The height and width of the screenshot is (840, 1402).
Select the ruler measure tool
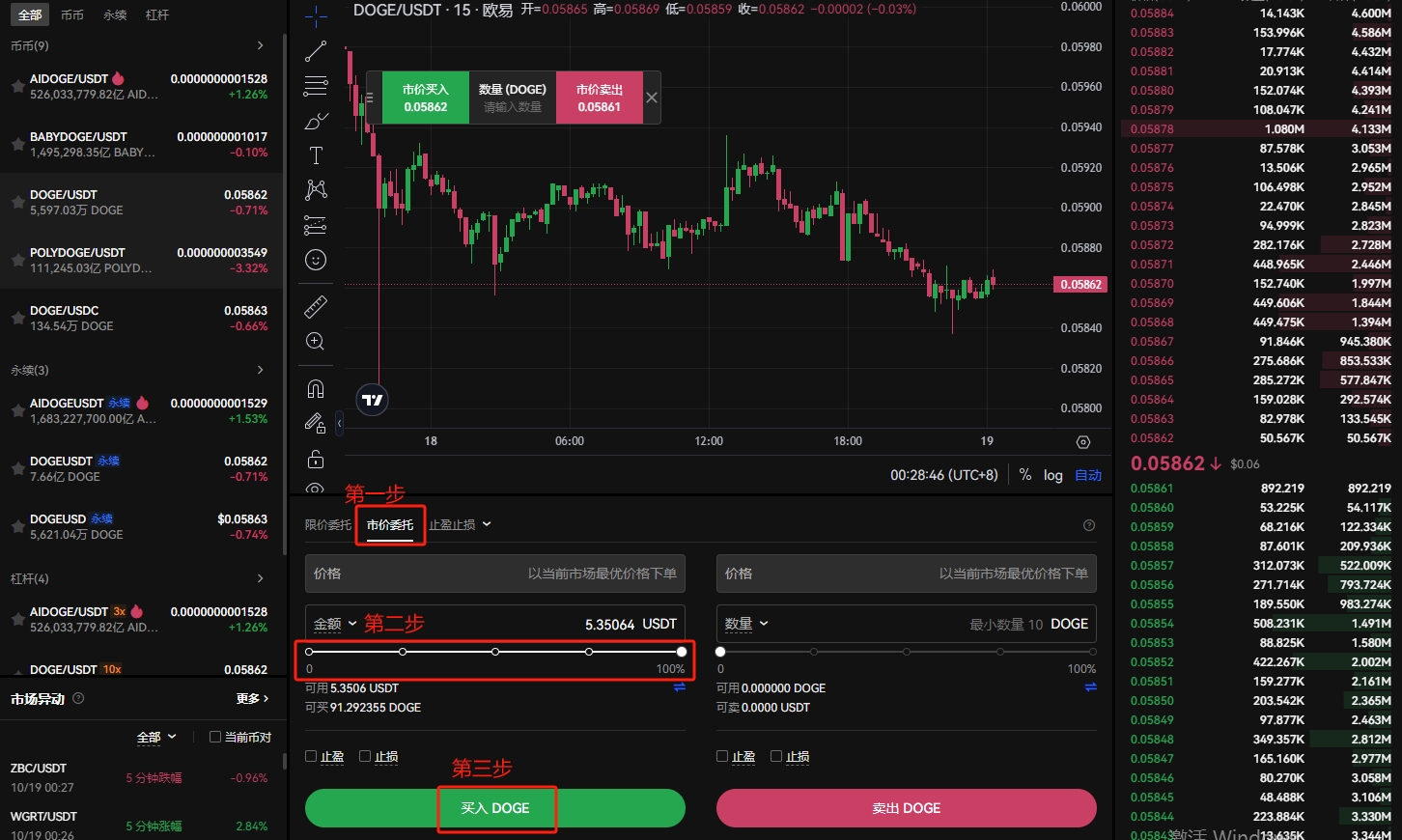316,307
